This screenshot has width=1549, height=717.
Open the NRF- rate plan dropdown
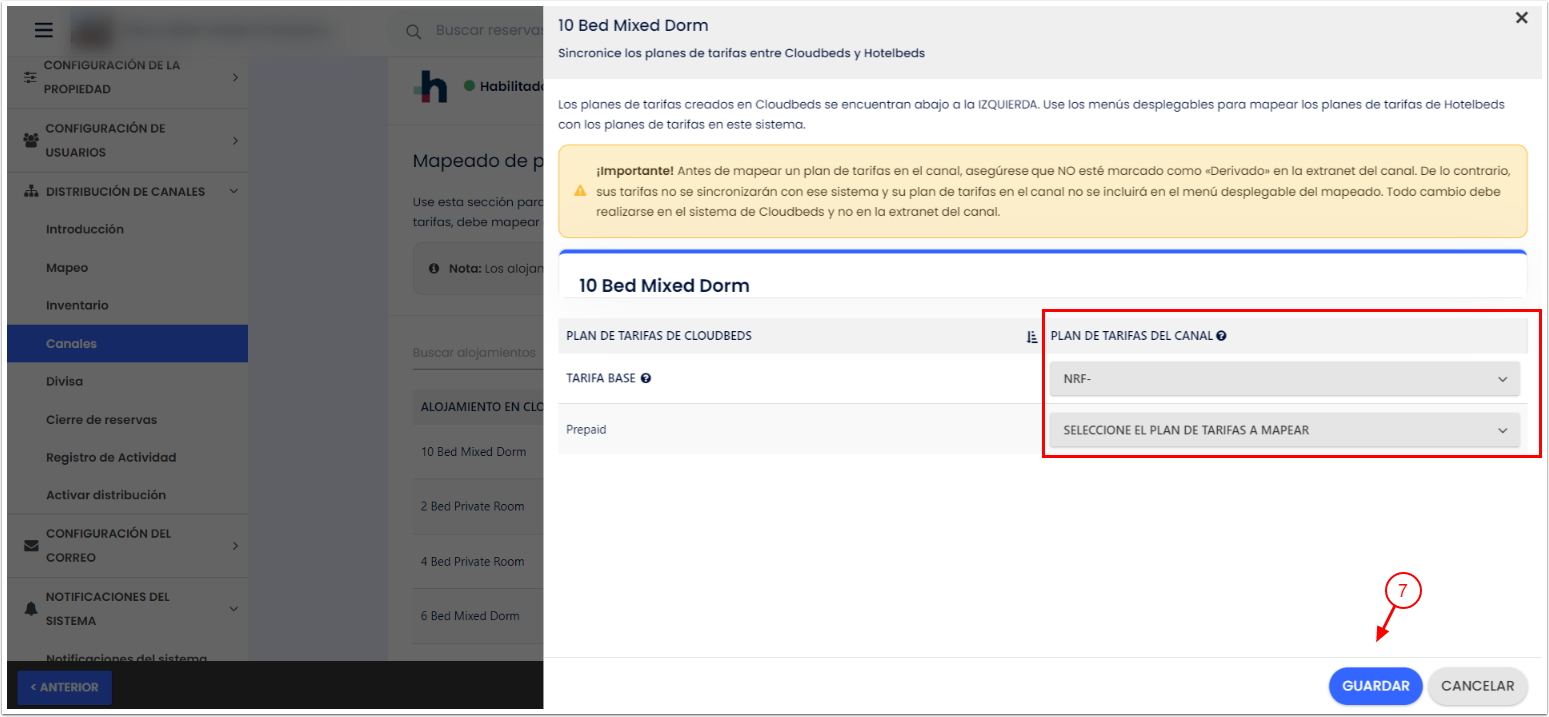1284,379
